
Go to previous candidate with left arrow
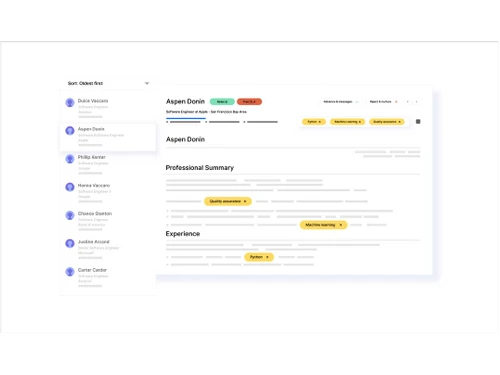click(407, 102)
